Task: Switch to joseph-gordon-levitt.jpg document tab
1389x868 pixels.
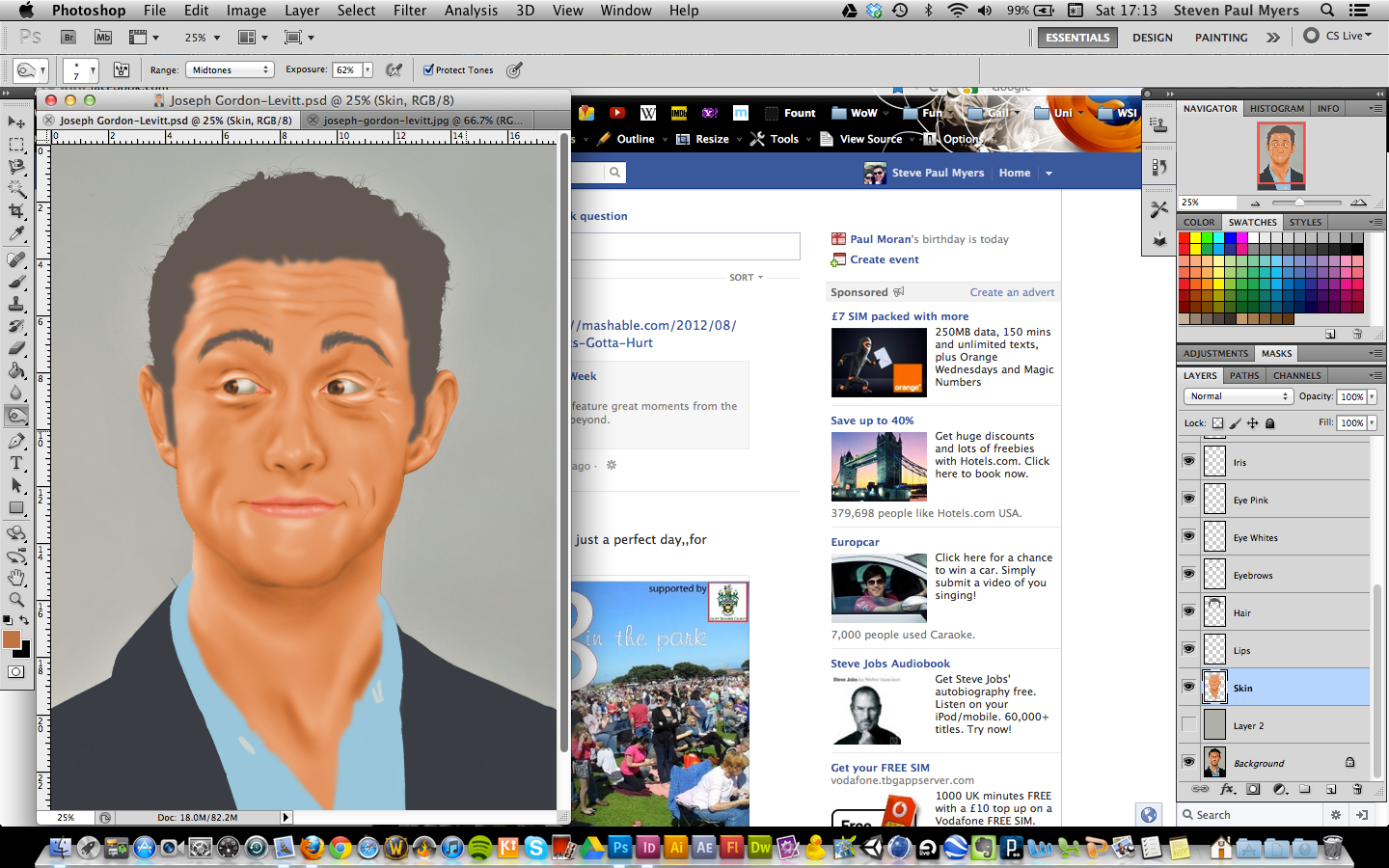Action: tap(424, 121)
